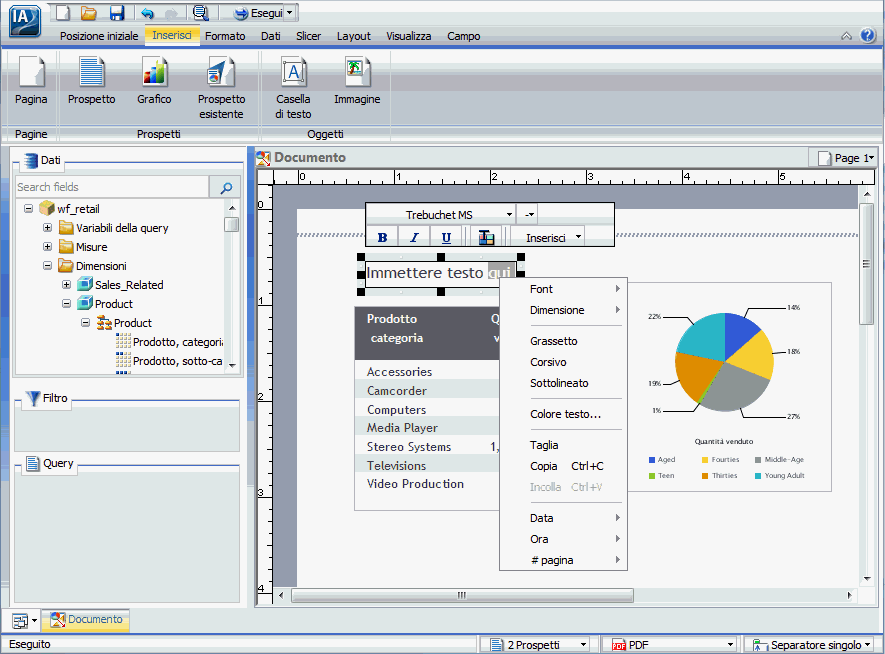
Task: Open the # pagina submenu
Action: click(x=564, y=560)
